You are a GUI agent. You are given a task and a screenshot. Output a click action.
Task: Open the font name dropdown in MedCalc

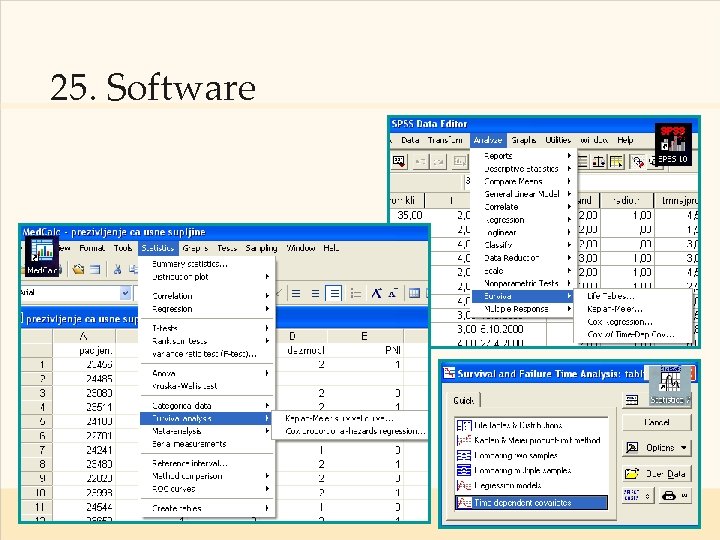coord(125,293)
